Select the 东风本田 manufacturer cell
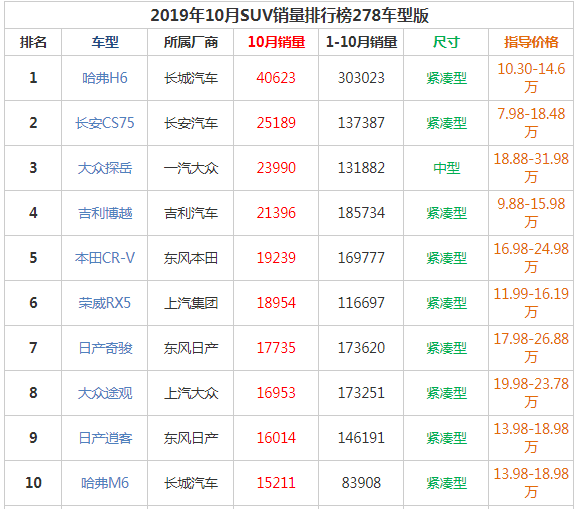 coord(191,258)
